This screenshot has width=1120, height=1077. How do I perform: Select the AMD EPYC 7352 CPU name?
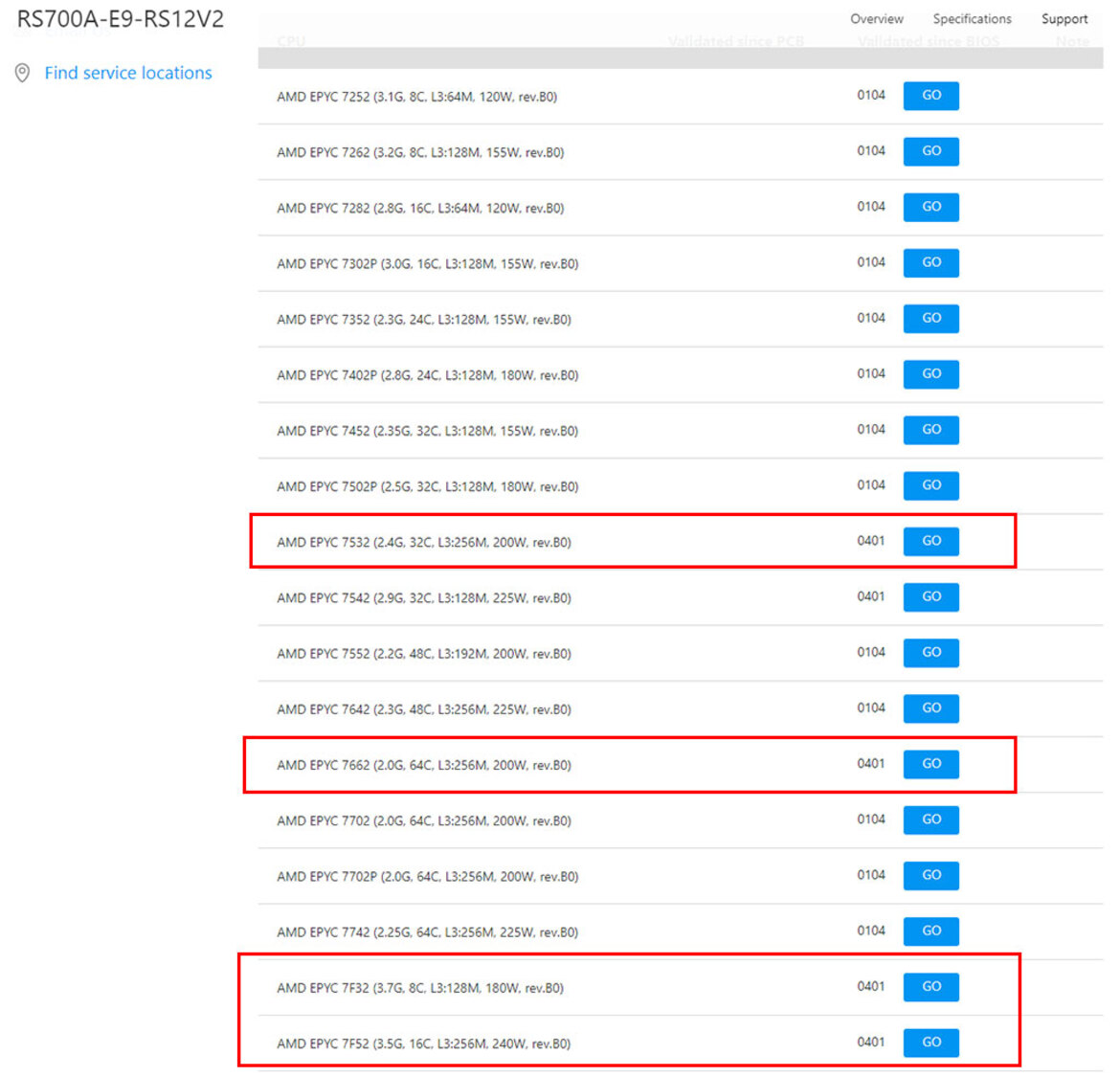pyautogui.click(x=424, y=320)
